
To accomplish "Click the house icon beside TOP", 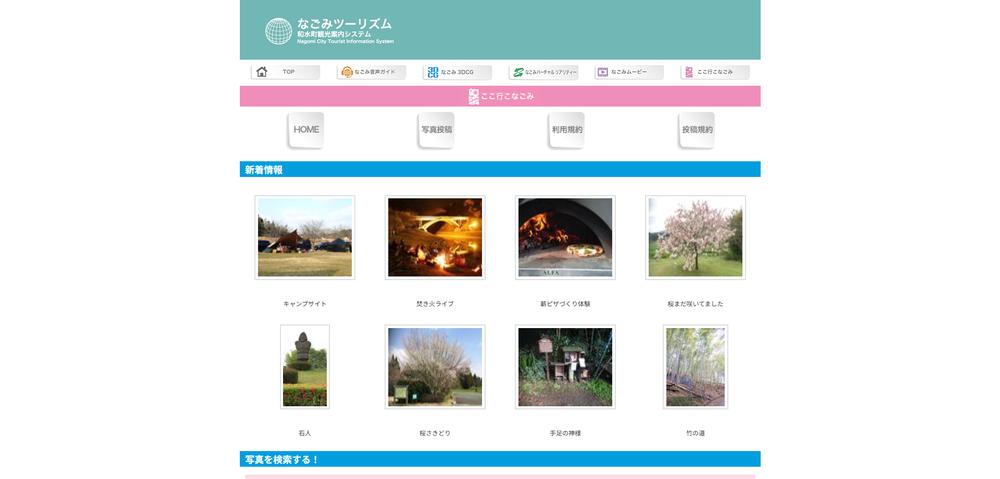I will coord(261,72).
